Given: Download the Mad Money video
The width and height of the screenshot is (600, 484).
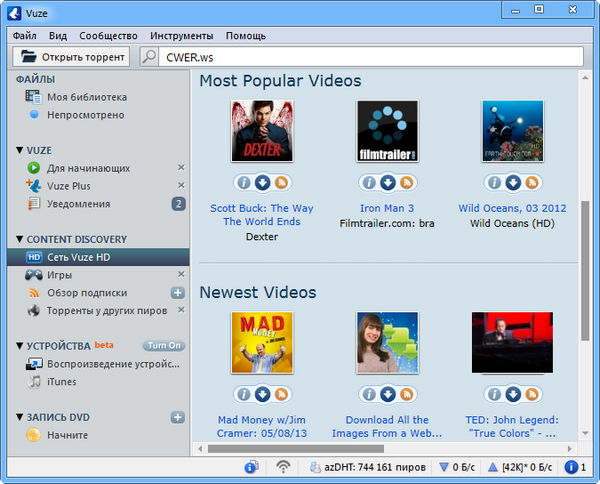Looking at the screenshot, I should 262,394.
